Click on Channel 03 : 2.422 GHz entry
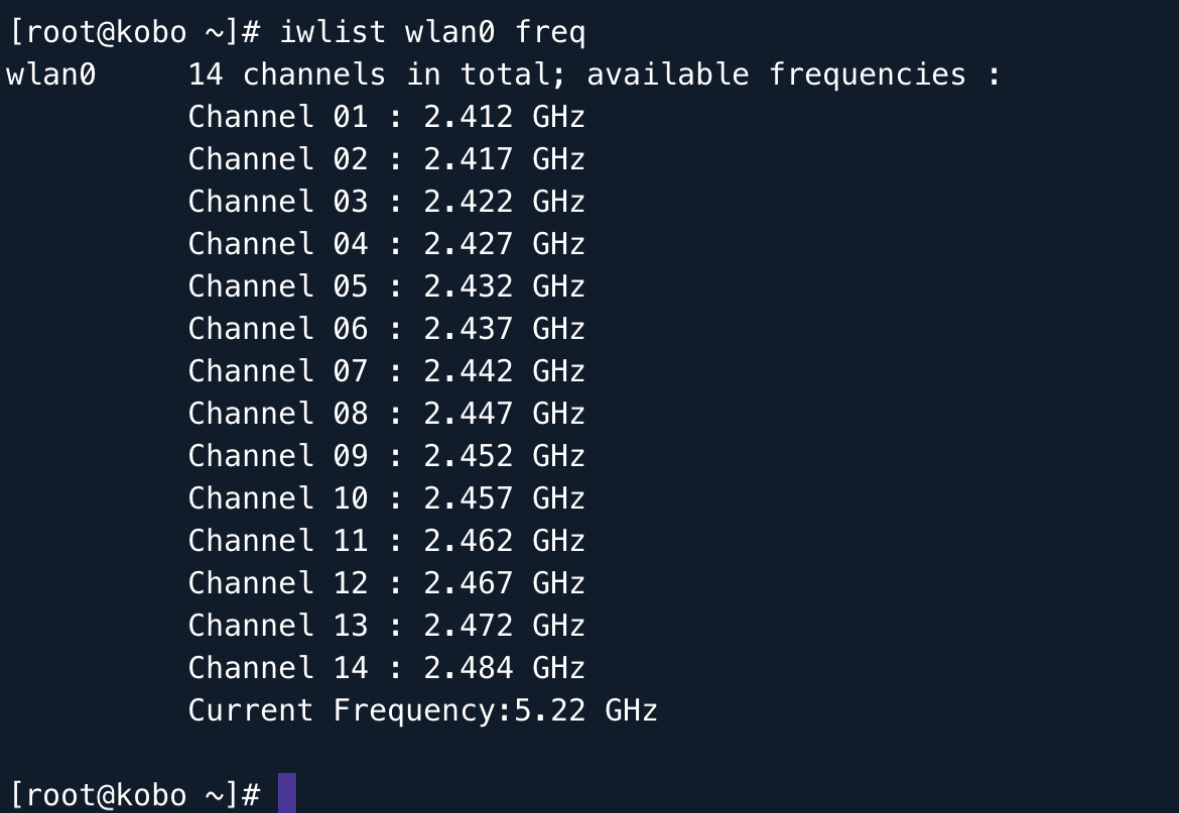The height and width of the screenshot is (813, 1179). 386,202
